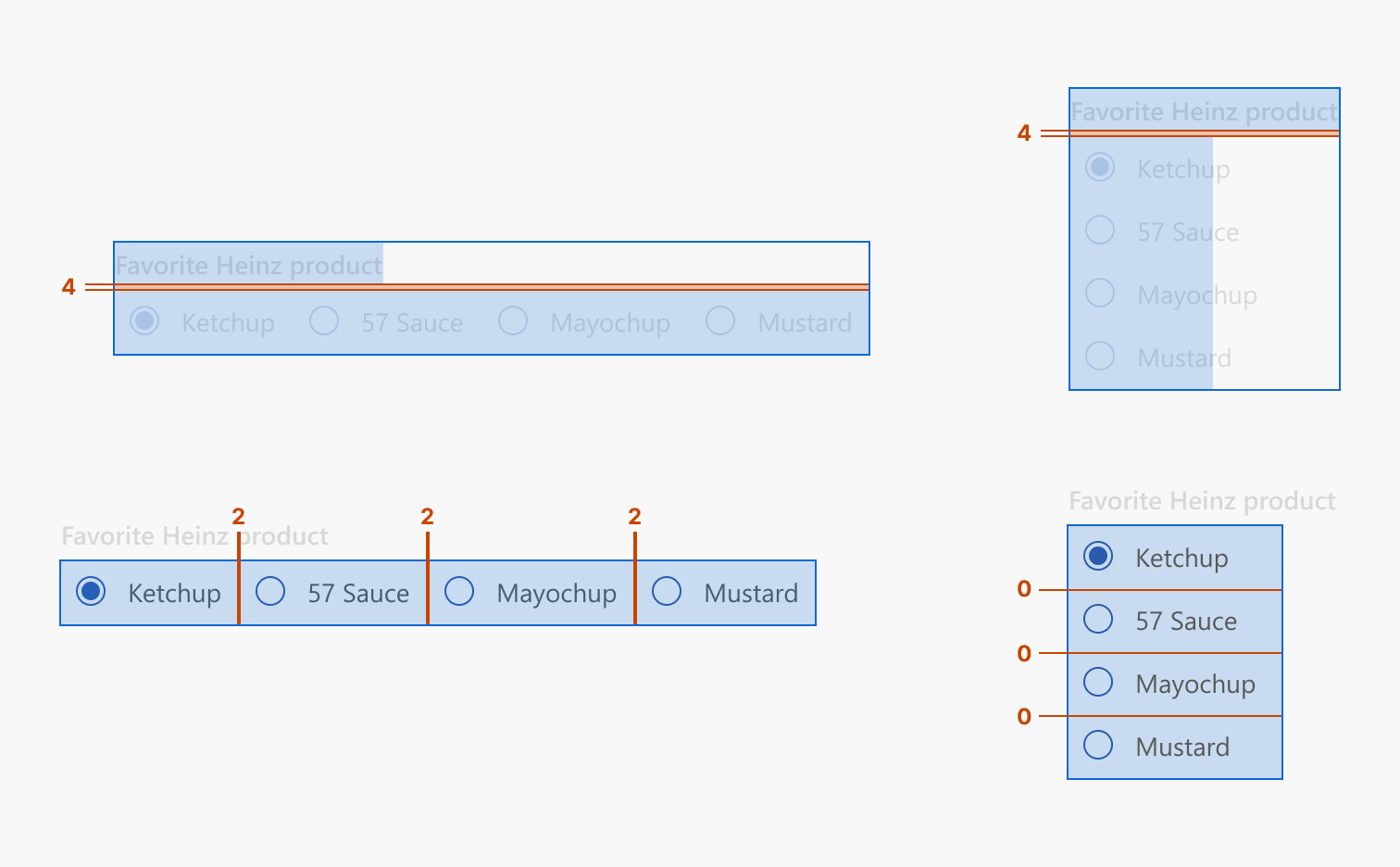The width and height of the screenshot is (1400, 867).
Task: Click the dimmed 'Mayochup' text in the horizontal group
Action: point(610,323)
